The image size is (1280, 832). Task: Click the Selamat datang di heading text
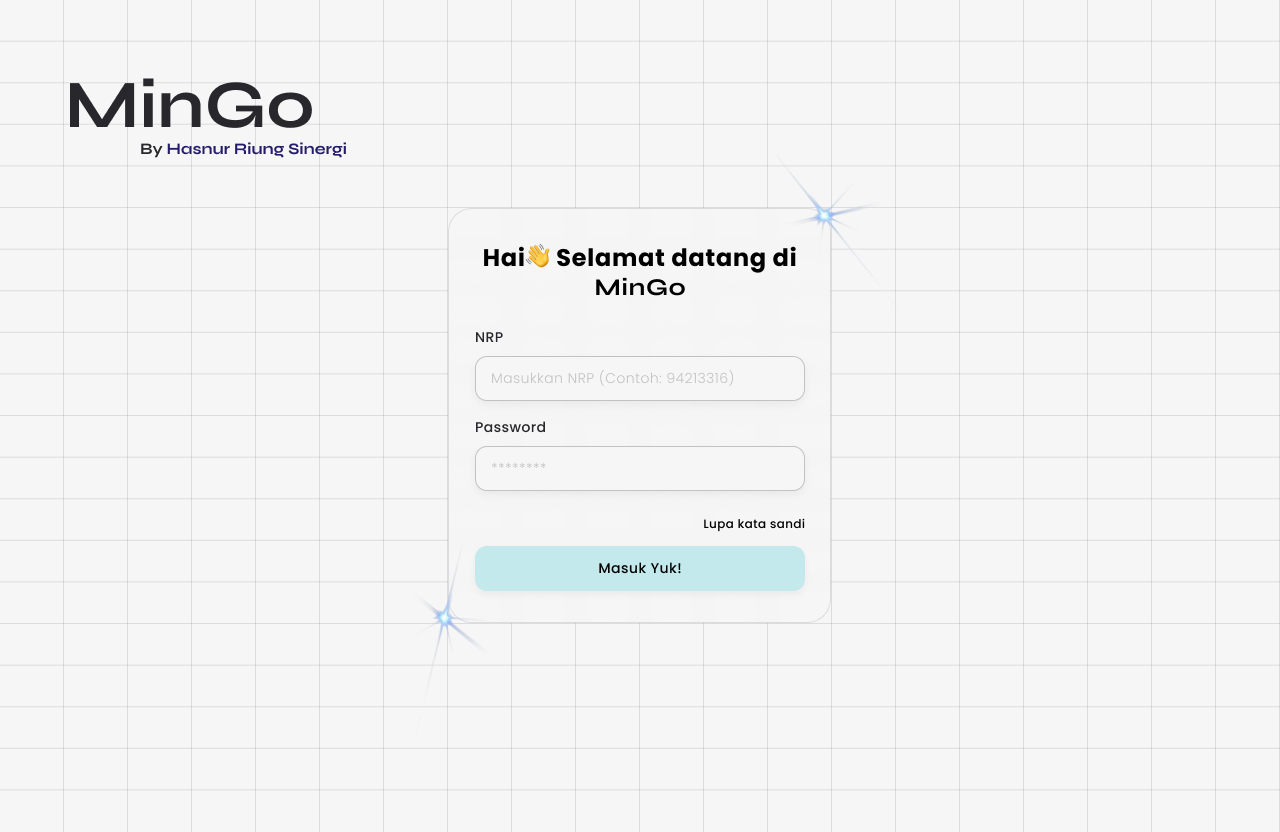[676, 257]
